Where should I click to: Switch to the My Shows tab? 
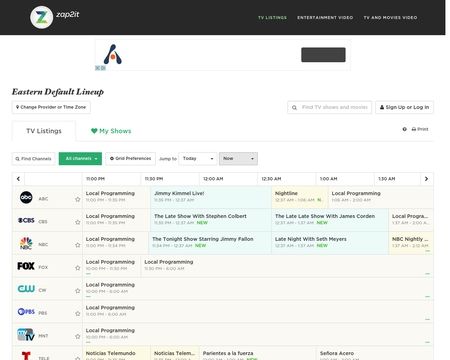(x=111, y=131)
